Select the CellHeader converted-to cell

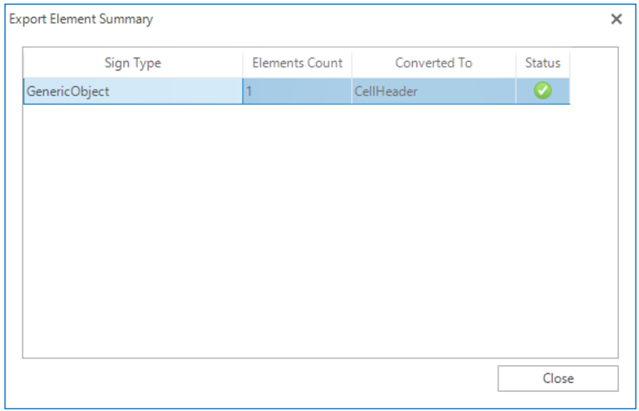pyautogui.click(x=433, y=91)
